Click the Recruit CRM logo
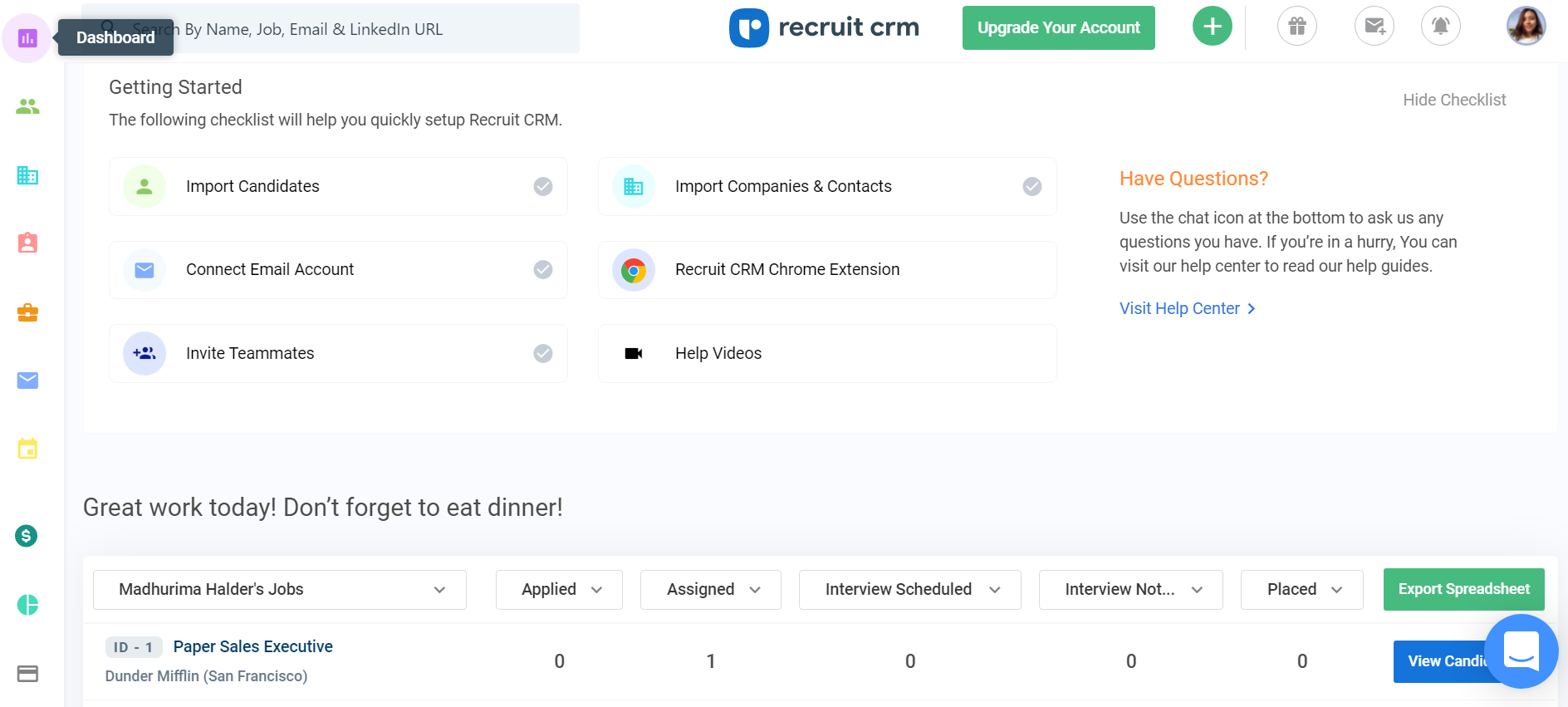 (824, 27)
